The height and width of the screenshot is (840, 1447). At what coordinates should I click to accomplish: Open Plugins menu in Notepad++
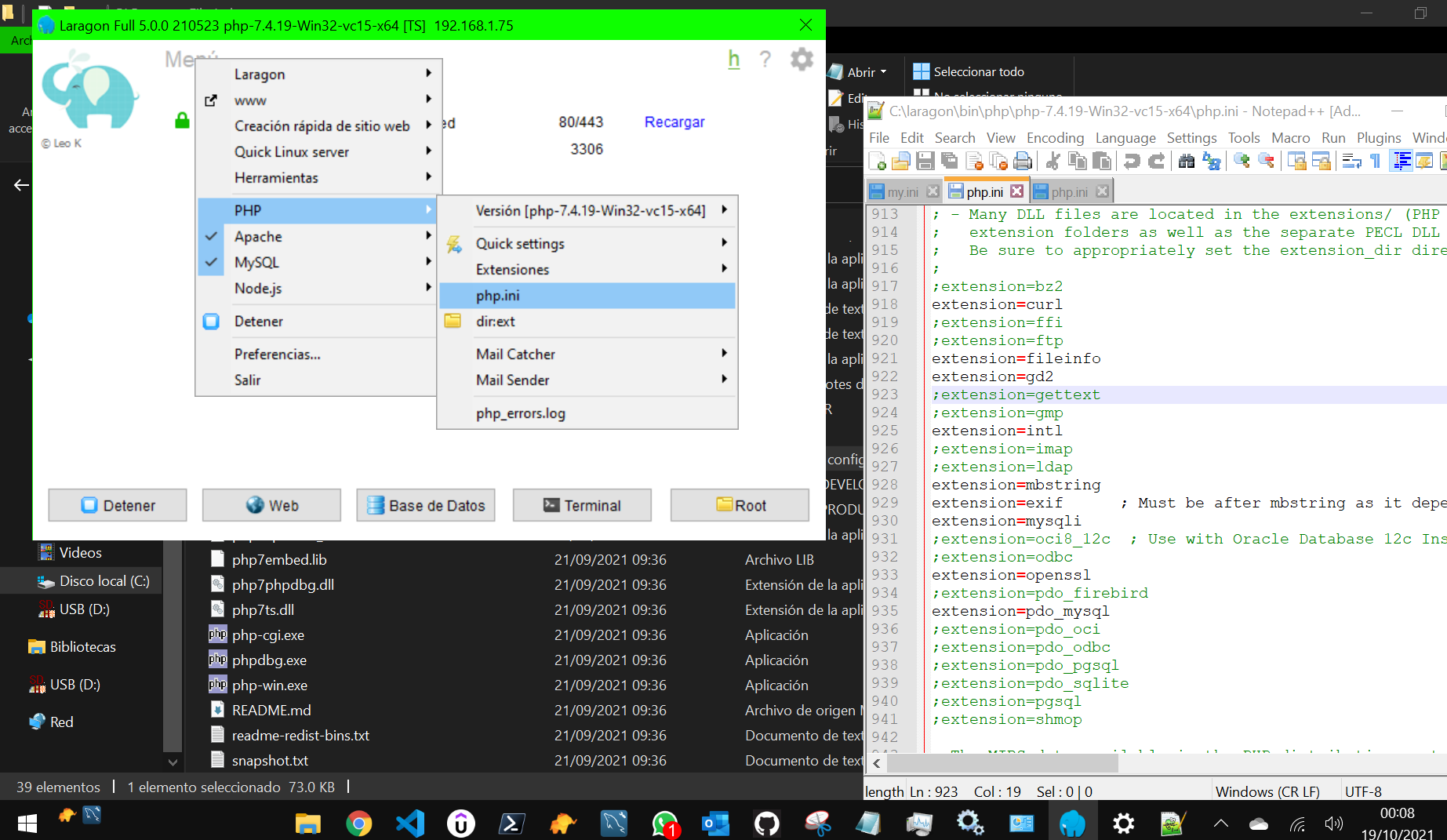pyautogui.click(x=1379, y=137)
